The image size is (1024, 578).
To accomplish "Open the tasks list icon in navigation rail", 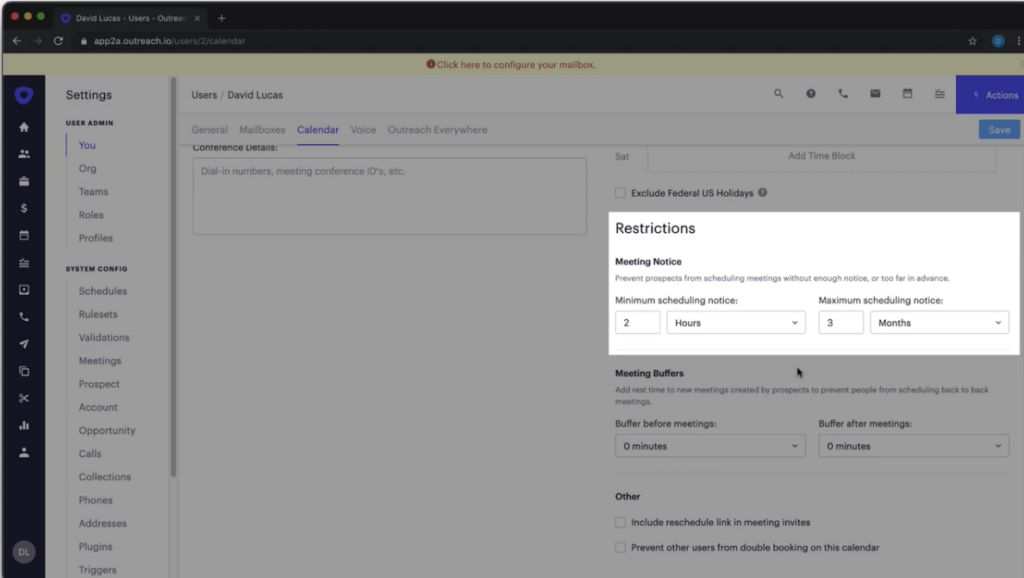I will [x=24, y=263].
